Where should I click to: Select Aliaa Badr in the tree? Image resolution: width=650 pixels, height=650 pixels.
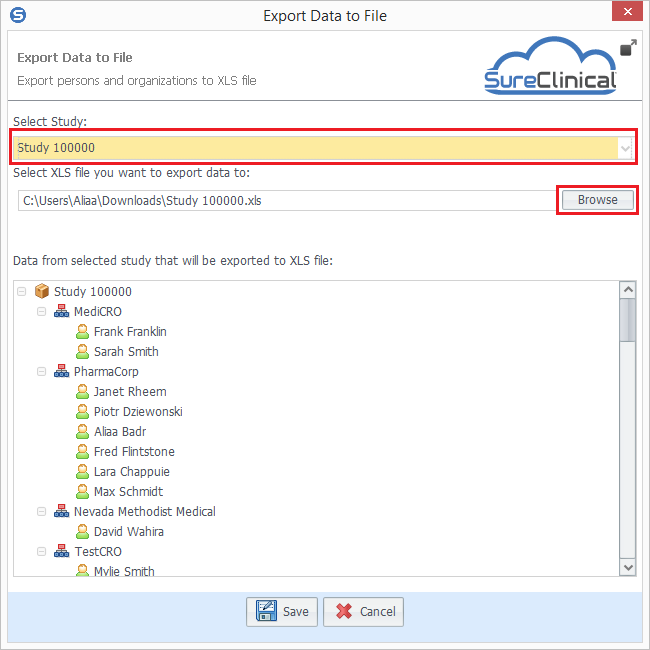click(120, 432)
